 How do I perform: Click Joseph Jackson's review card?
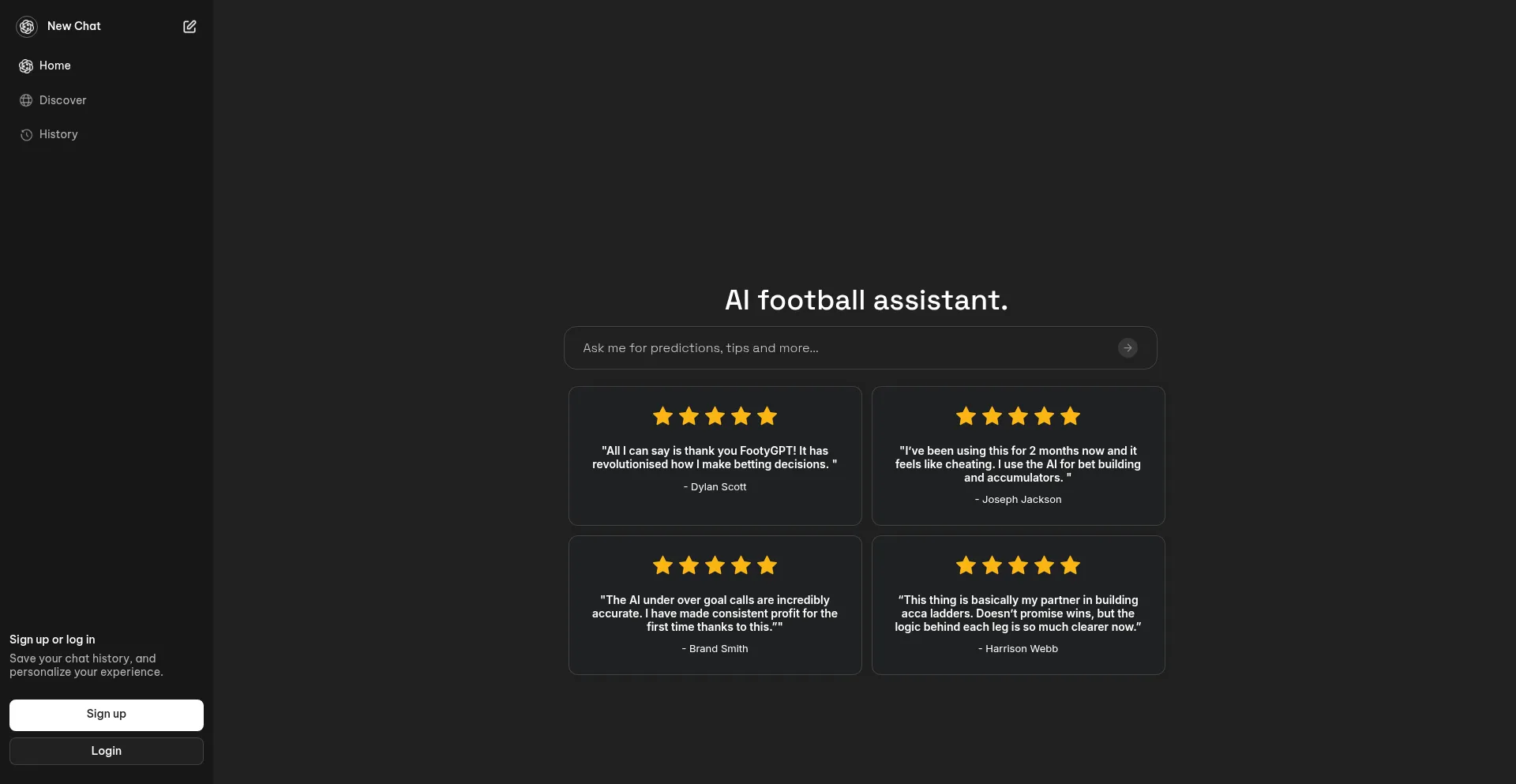[1017, 456]
